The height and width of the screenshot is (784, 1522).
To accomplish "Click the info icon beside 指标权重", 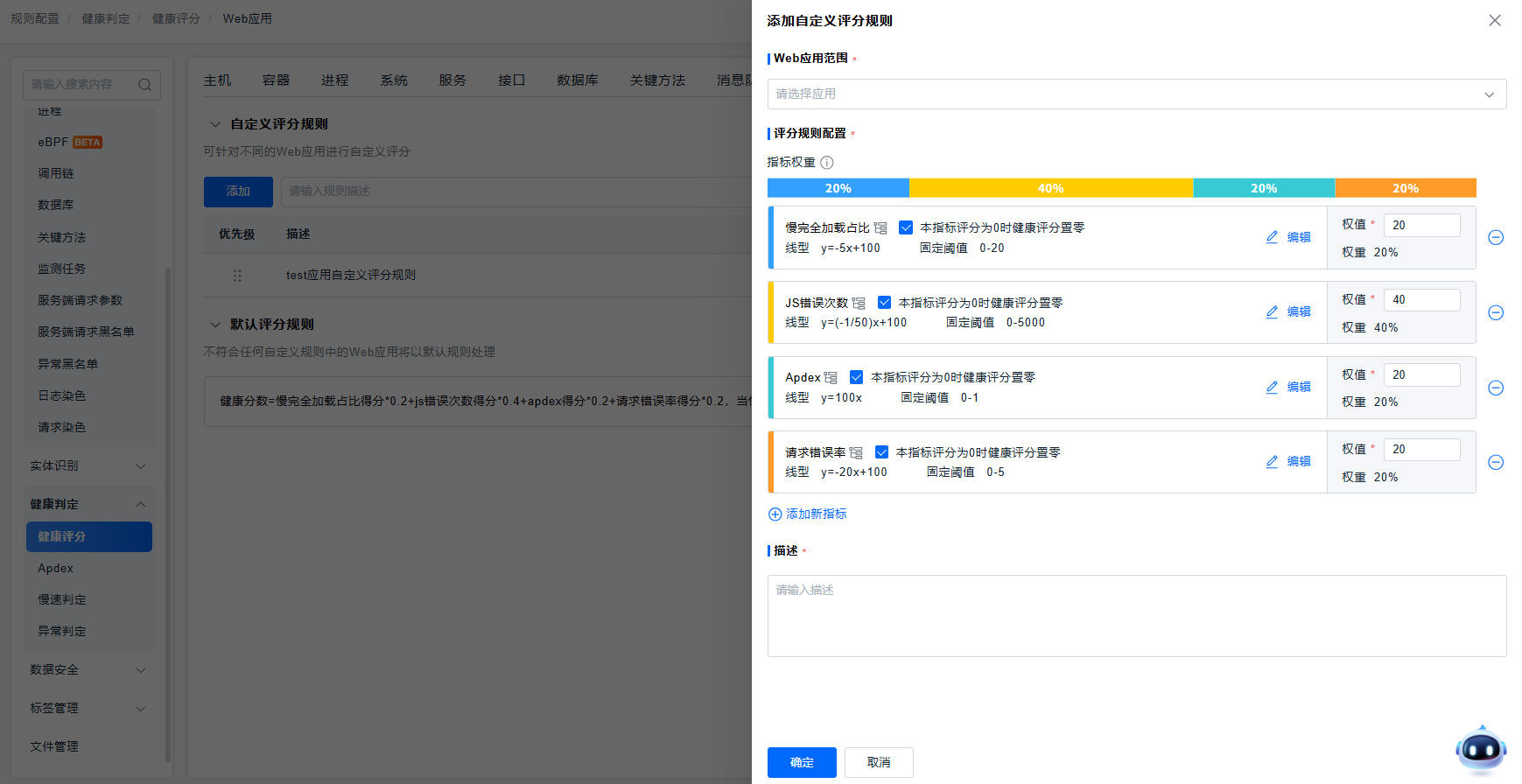I will pyautogui.click(x=826, y=163).
